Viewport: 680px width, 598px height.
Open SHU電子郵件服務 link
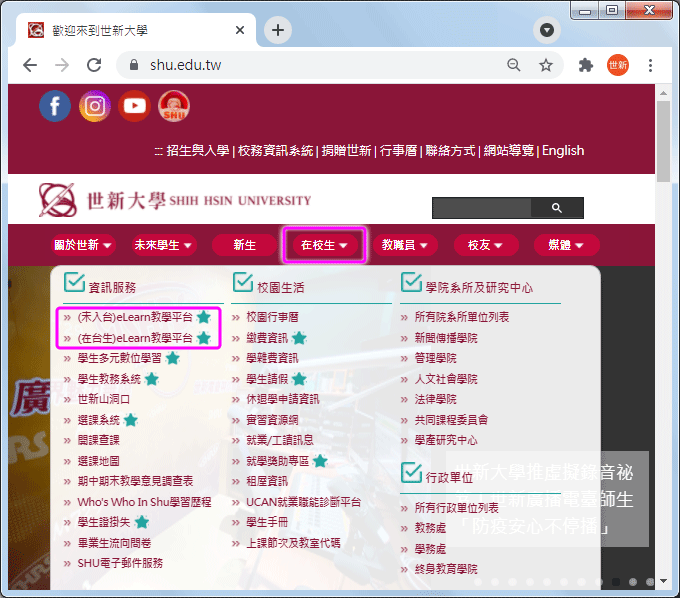pos(120,563)
